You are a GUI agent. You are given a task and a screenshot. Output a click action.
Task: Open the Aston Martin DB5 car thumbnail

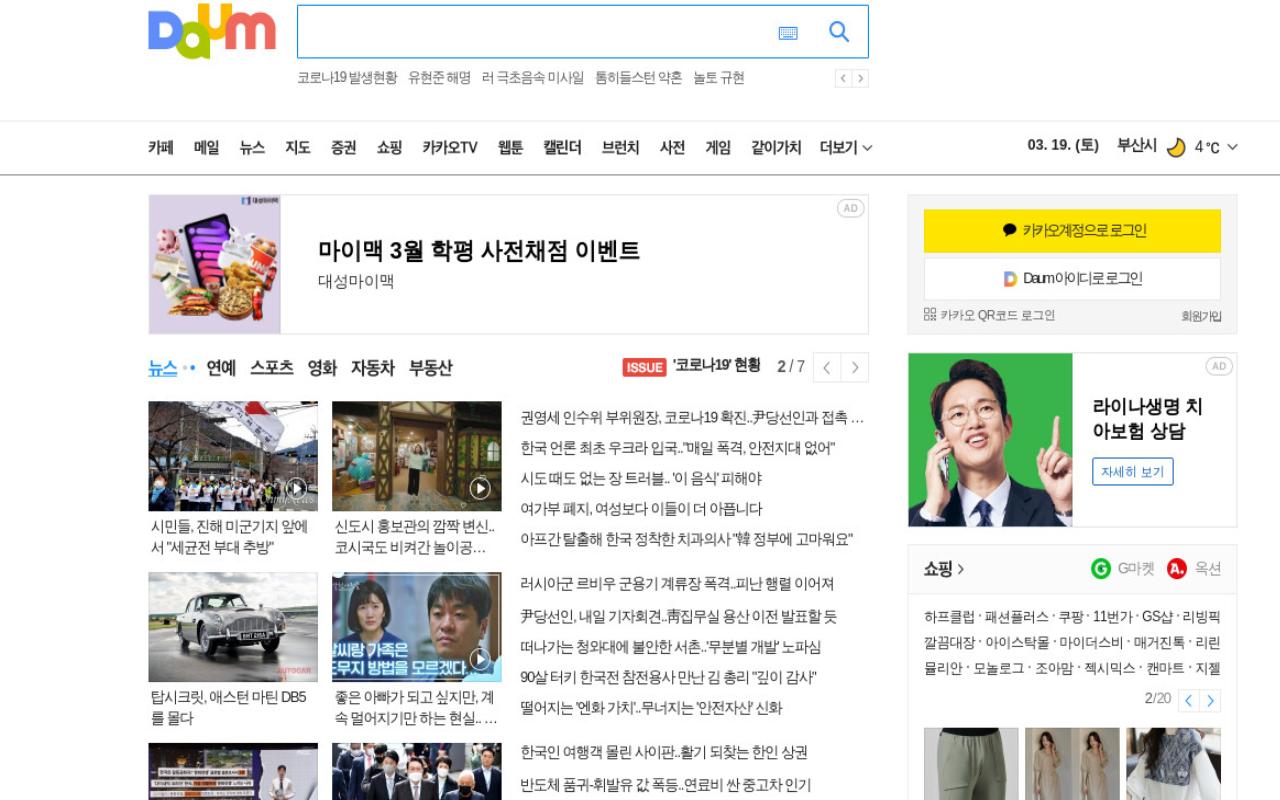pyautogui.click(x=233, y=627)
